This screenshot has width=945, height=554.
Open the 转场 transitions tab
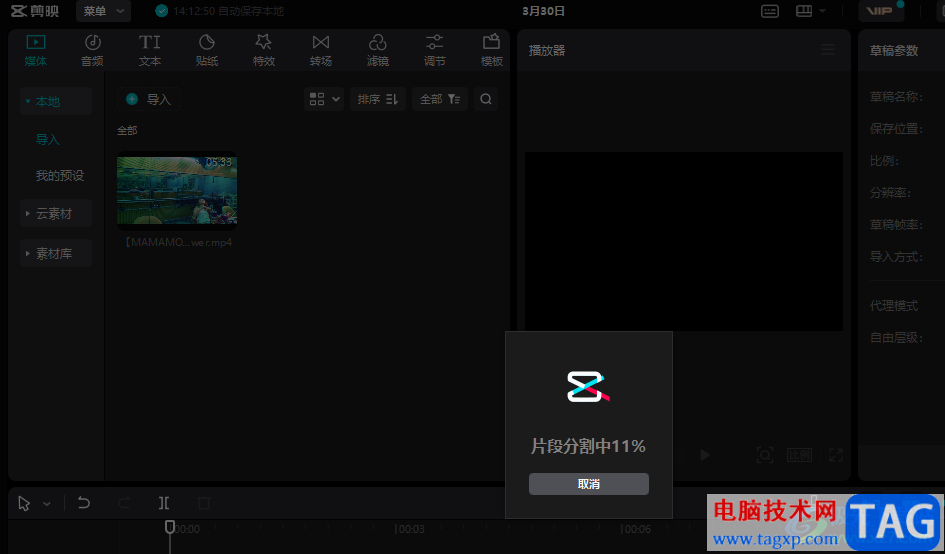[x=321, y=51]
